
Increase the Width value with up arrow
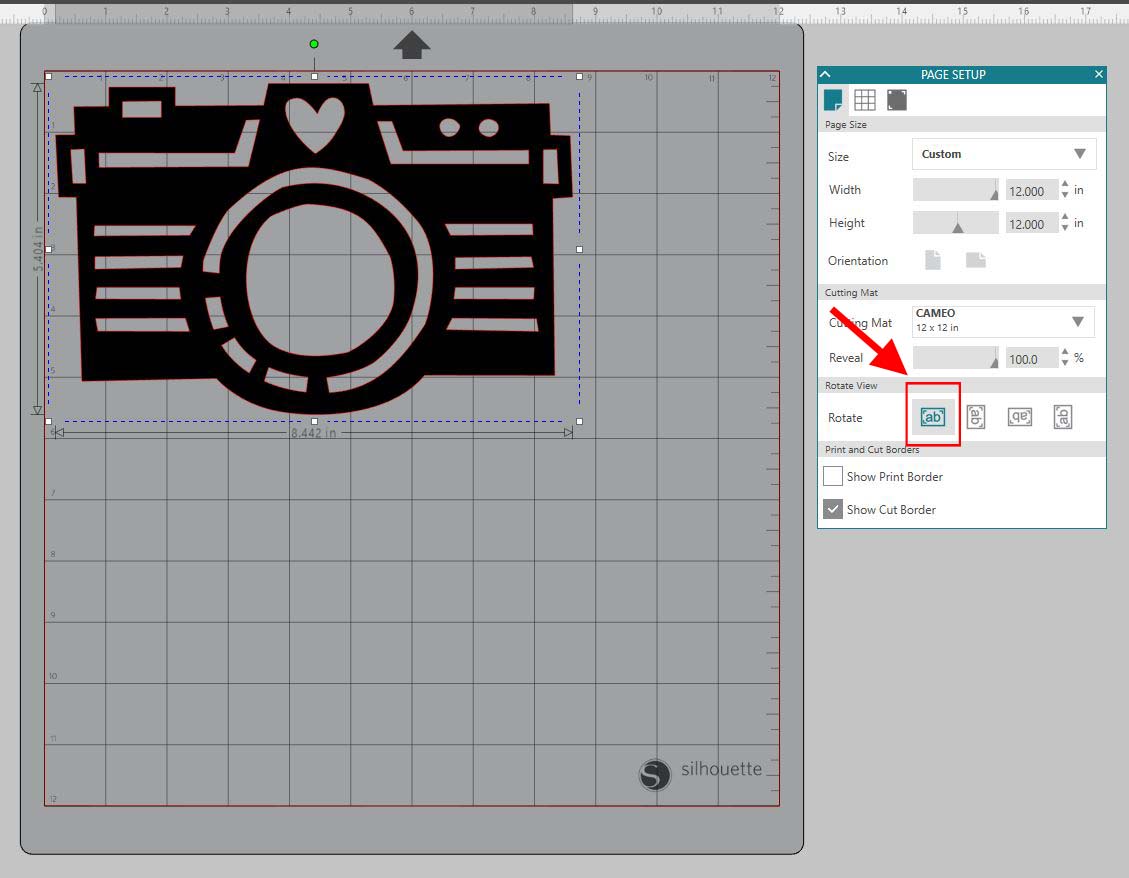1065,185
